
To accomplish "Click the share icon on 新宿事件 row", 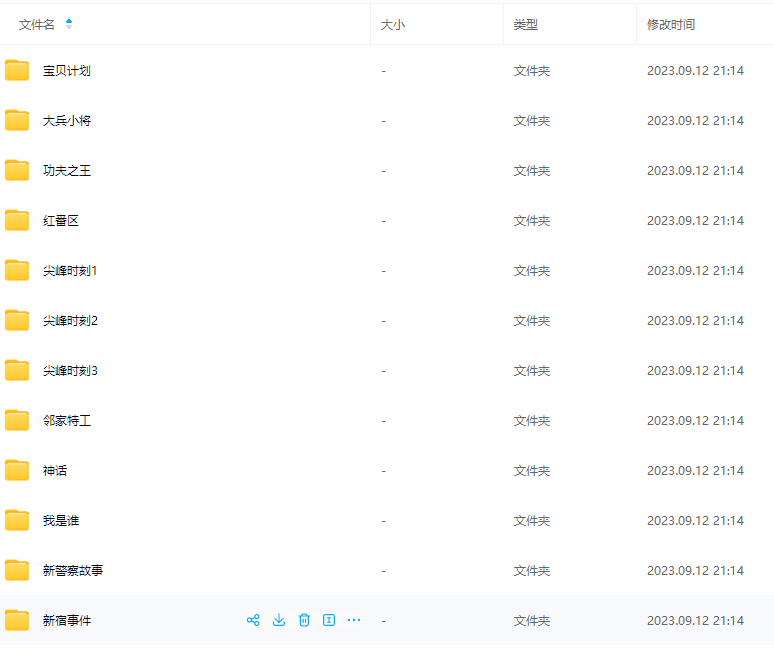I will 253,620.
